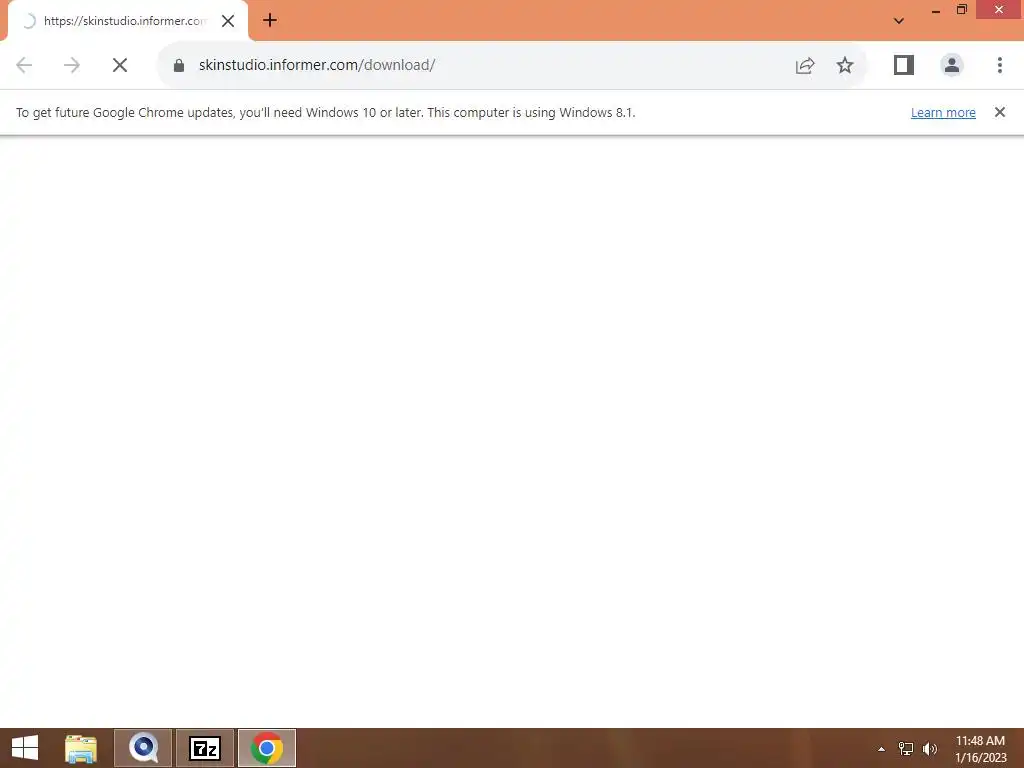Viewport: 1024px width, 768px height.
Task: Stop loading the page
Action: (x=120, y=65)
